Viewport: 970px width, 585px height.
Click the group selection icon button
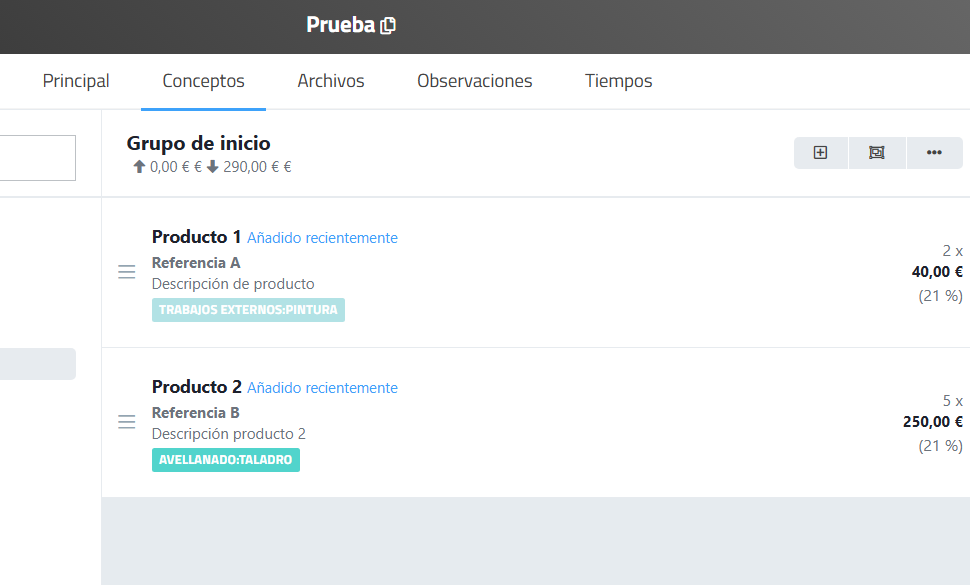[877, 153]
